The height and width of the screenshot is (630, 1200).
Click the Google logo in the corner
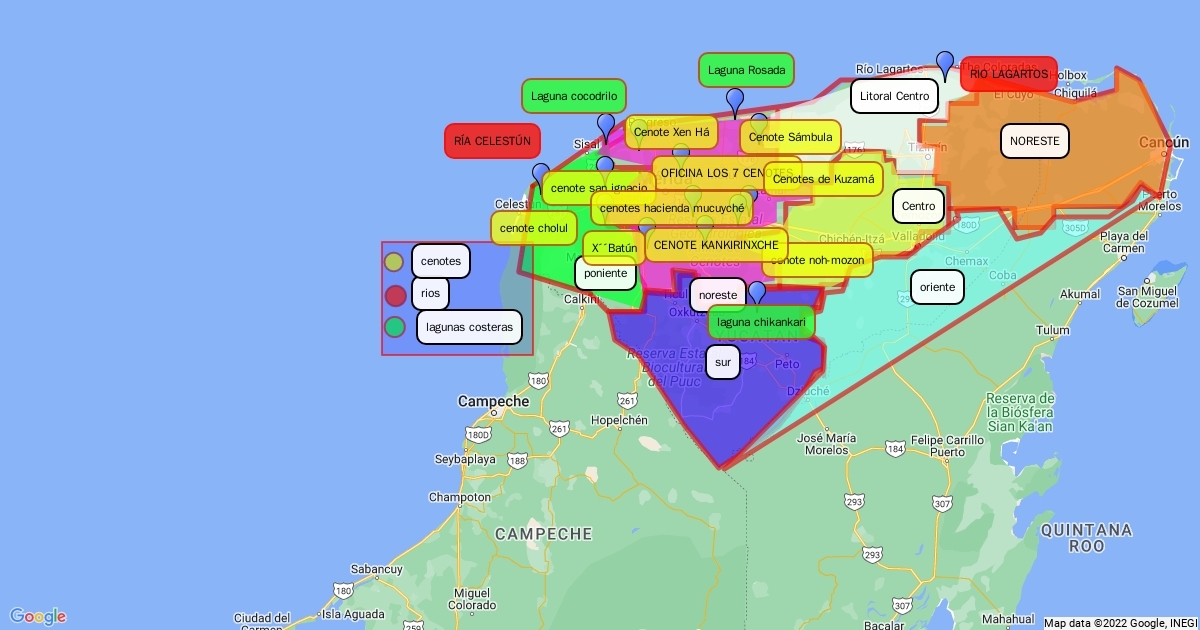click(x=38, y=616)
